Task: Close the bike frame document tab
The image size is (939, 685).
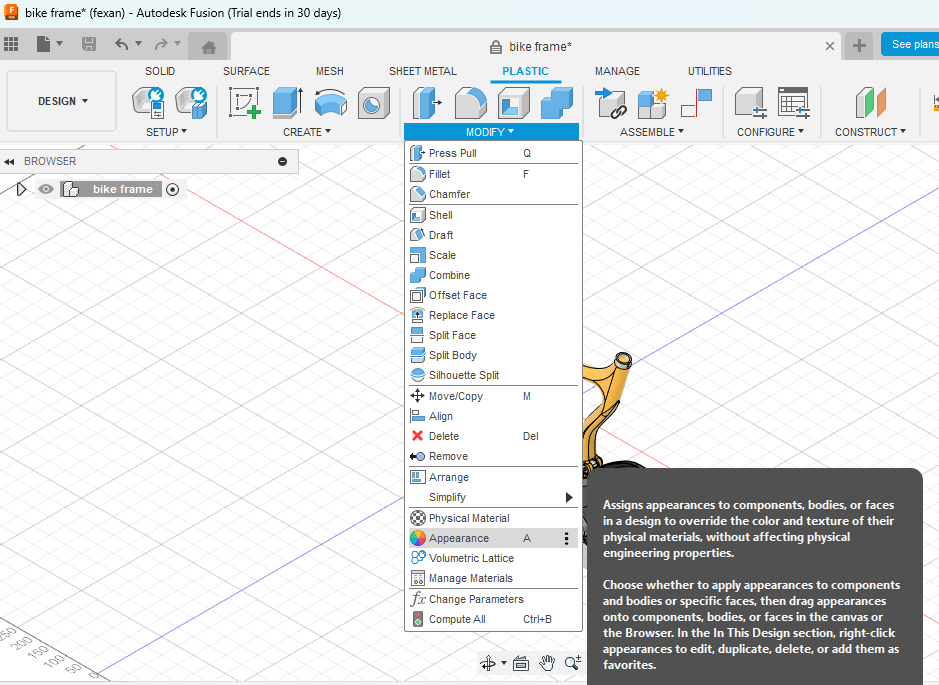Action: 829,46
